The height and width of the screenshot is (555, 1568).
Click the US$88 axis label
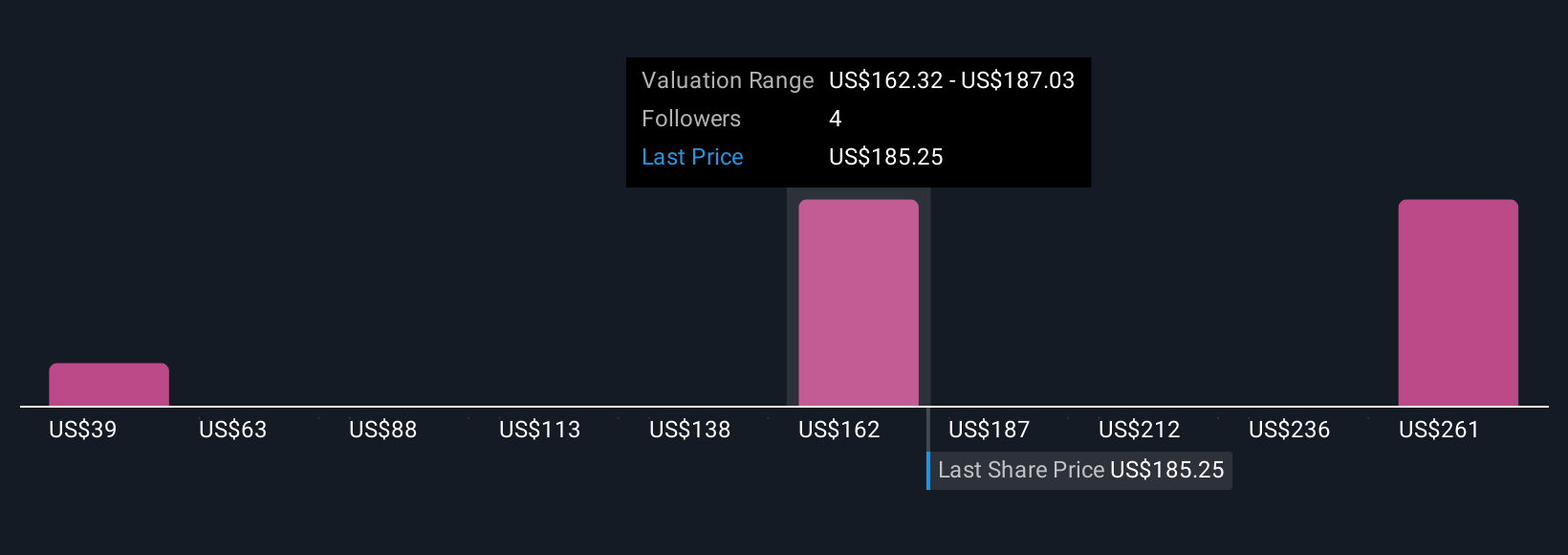click(383, 430)
